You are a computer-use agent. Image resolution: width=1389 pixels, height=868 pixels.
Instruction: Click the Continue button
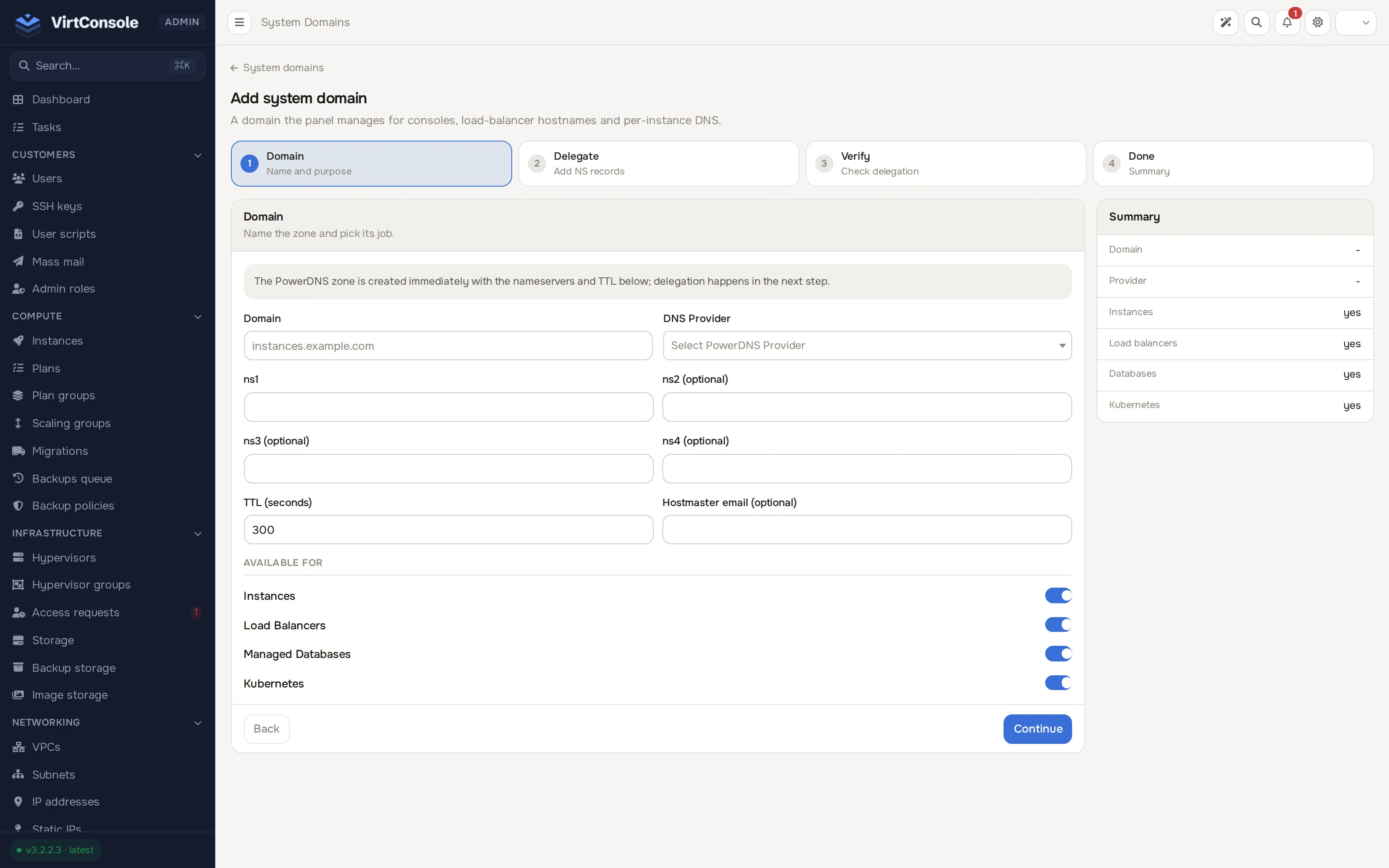click(x=1037, y=729)
